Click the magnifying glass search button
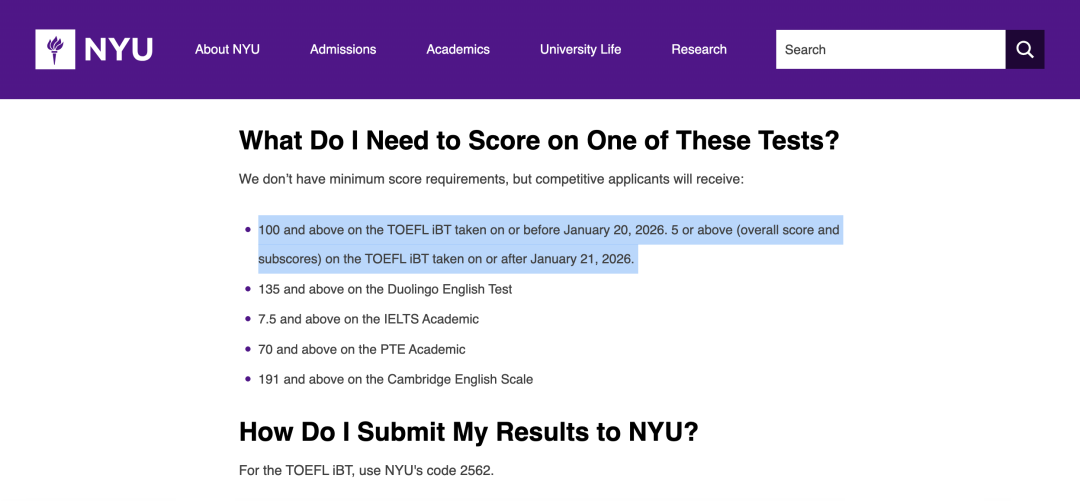Image resolution: width=1080 pixels, height=501 pixels. click(x=1025, y=49)
